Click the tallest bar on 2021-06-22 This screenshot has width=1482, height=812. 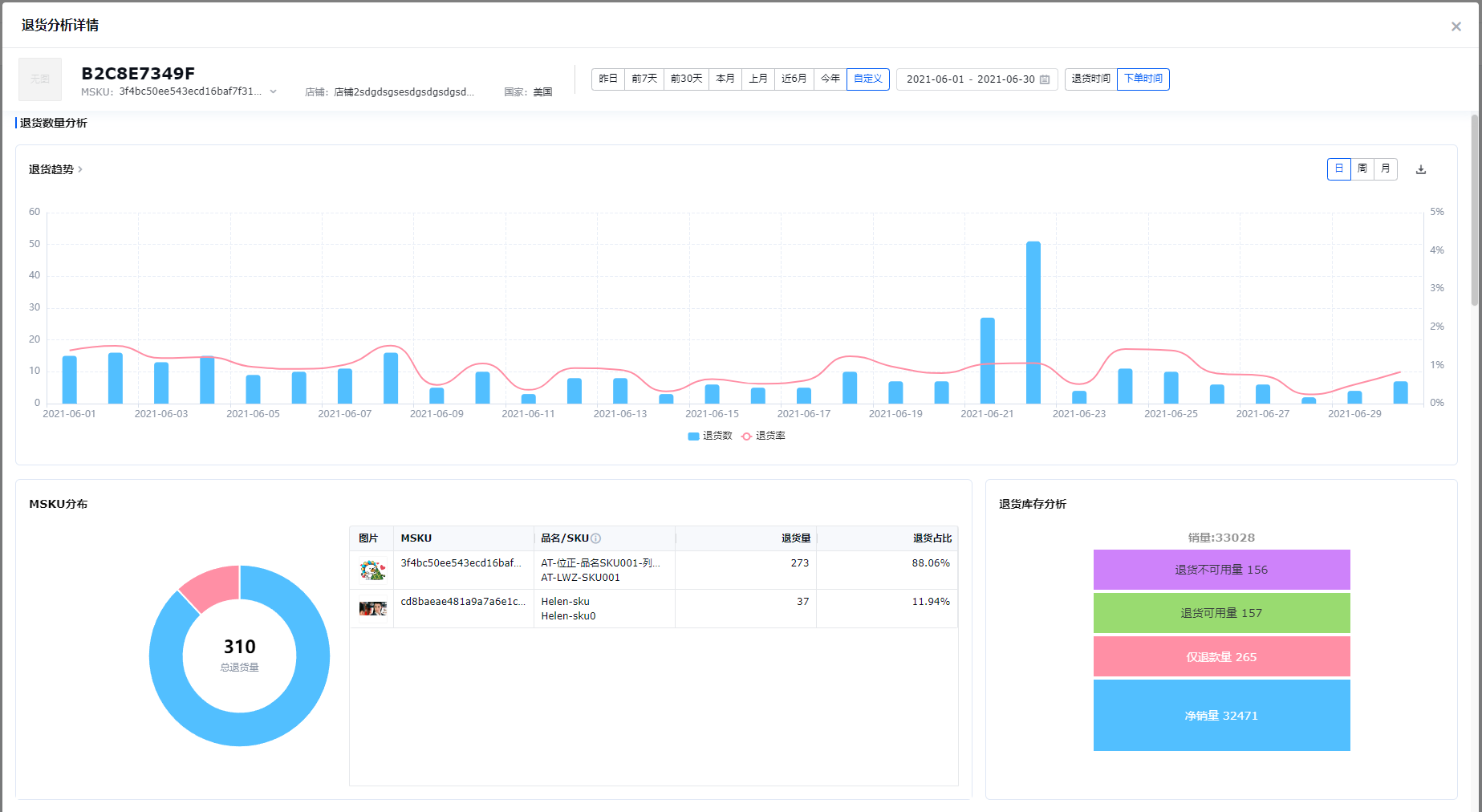(x=1033, y=323)
